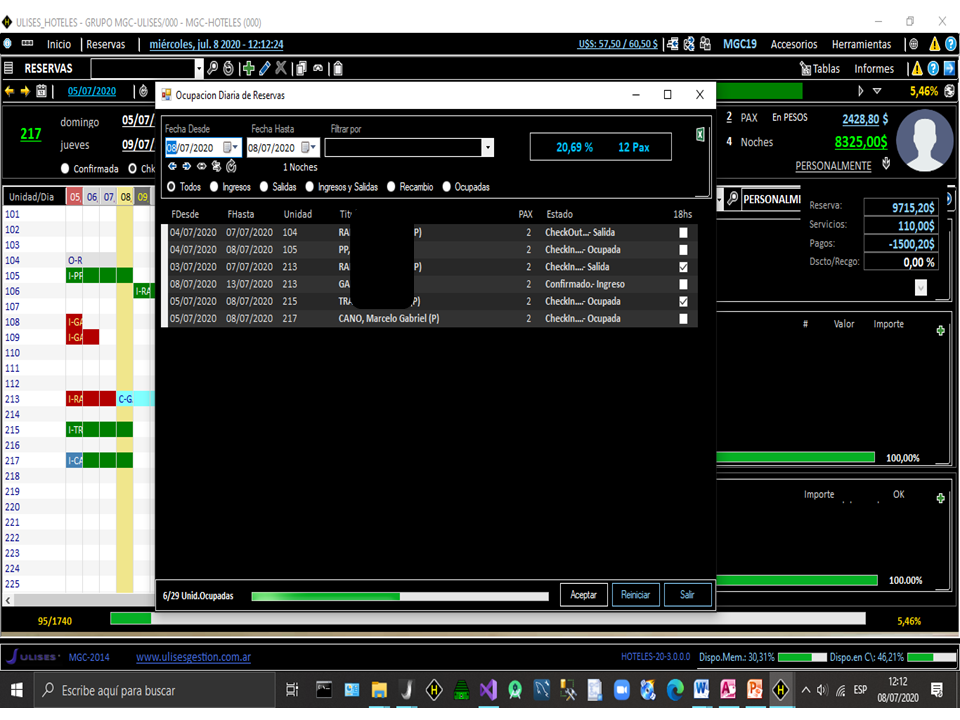Click the yellow warning triangle icon near the help button

919,69
